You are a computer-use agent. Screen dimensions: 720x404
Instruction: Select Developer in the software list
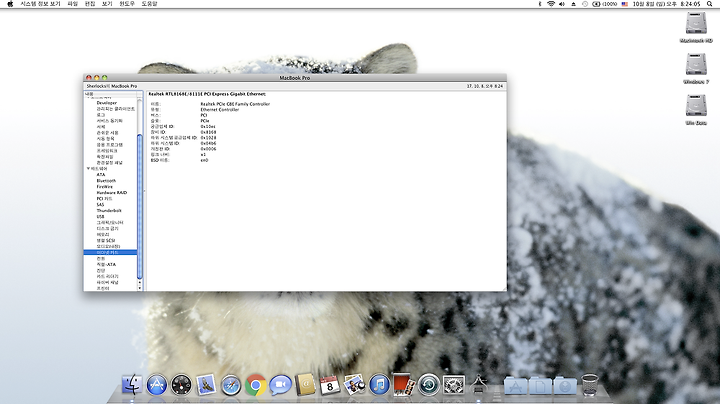107,103
